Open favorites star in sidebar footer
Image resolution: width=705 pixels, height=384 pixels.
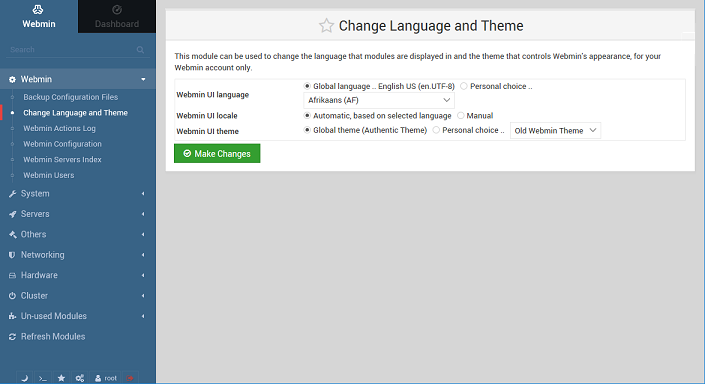[62, 378]
